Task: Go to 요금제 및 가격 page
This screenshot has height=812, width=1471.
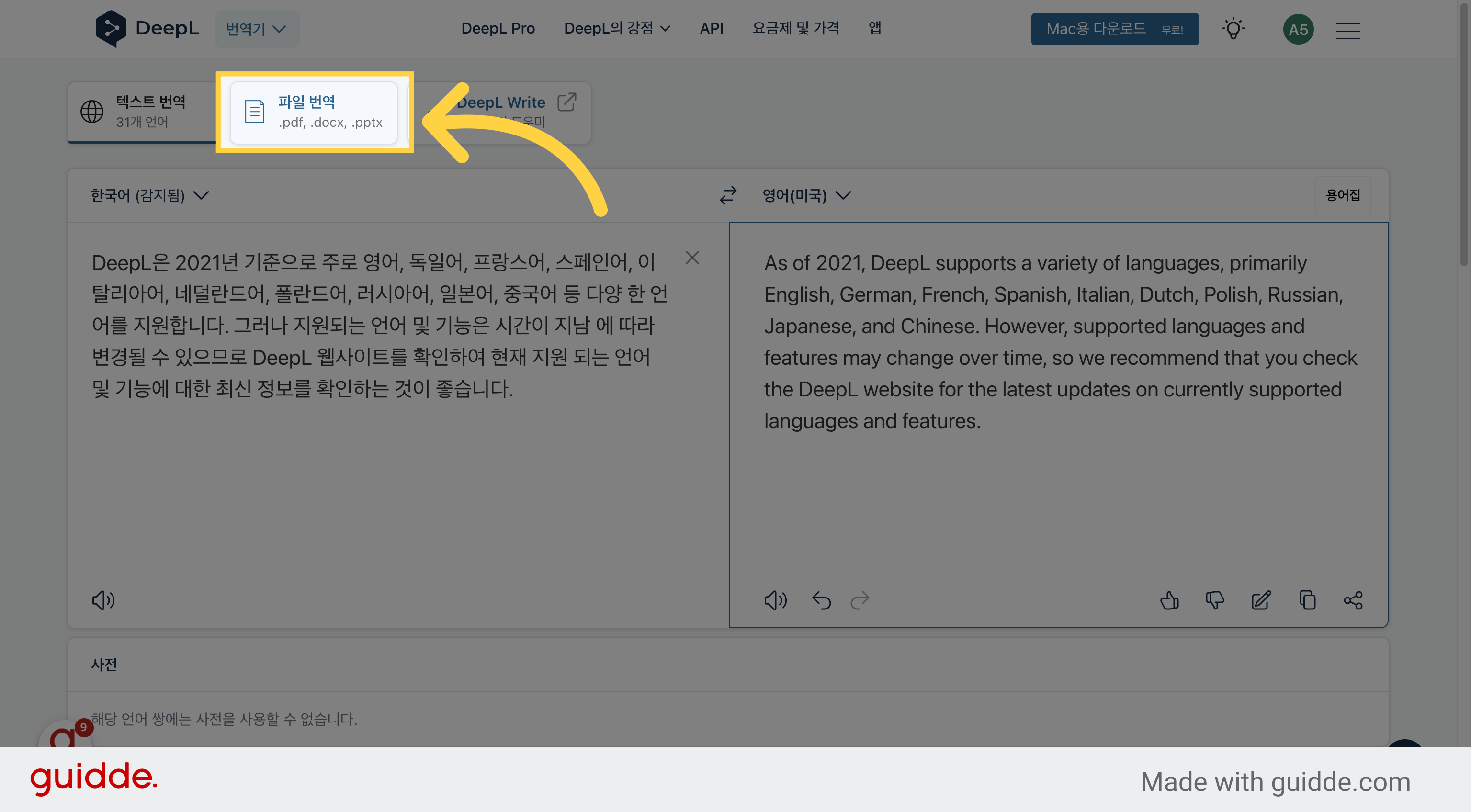Action: (x=795, y=29)
